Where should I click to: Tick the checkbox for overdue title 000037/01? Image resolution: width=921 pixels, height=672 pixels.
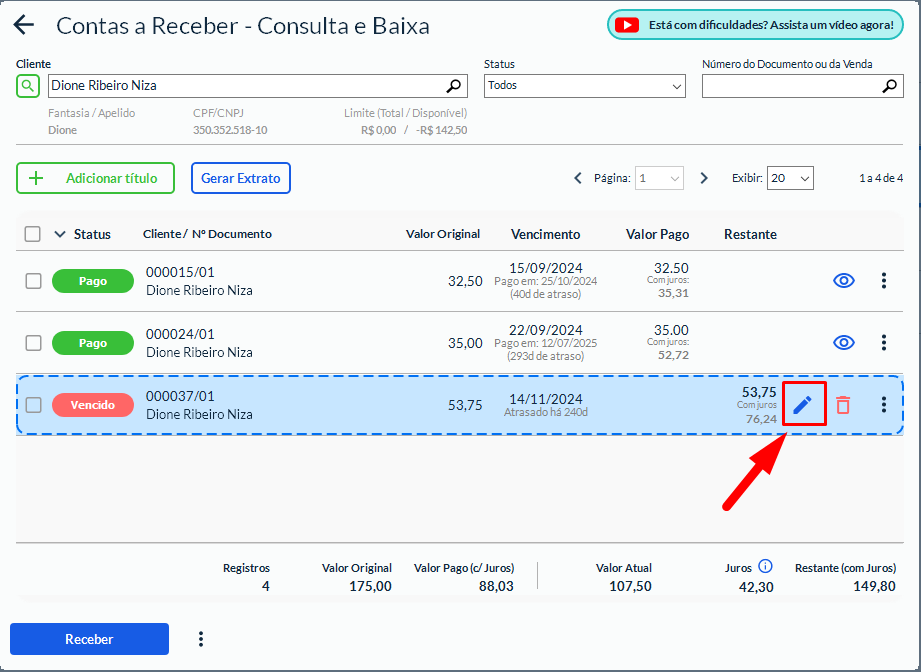pos(33,405)
